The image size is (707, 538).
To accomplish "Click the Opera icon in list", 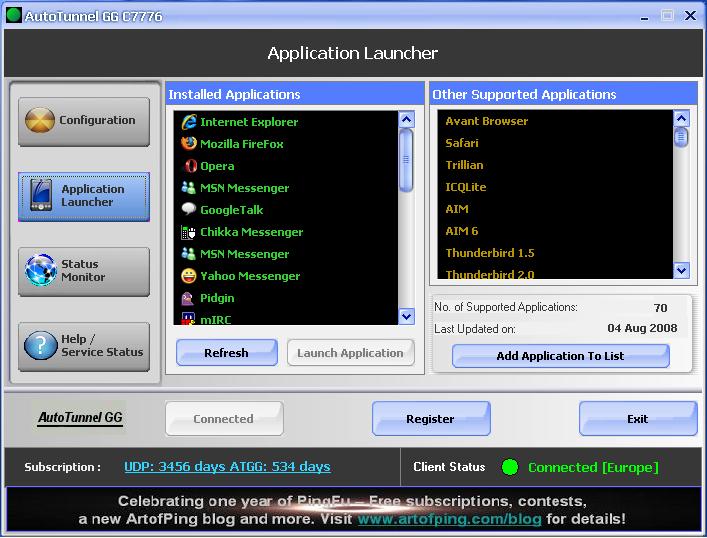I will 190,166.
